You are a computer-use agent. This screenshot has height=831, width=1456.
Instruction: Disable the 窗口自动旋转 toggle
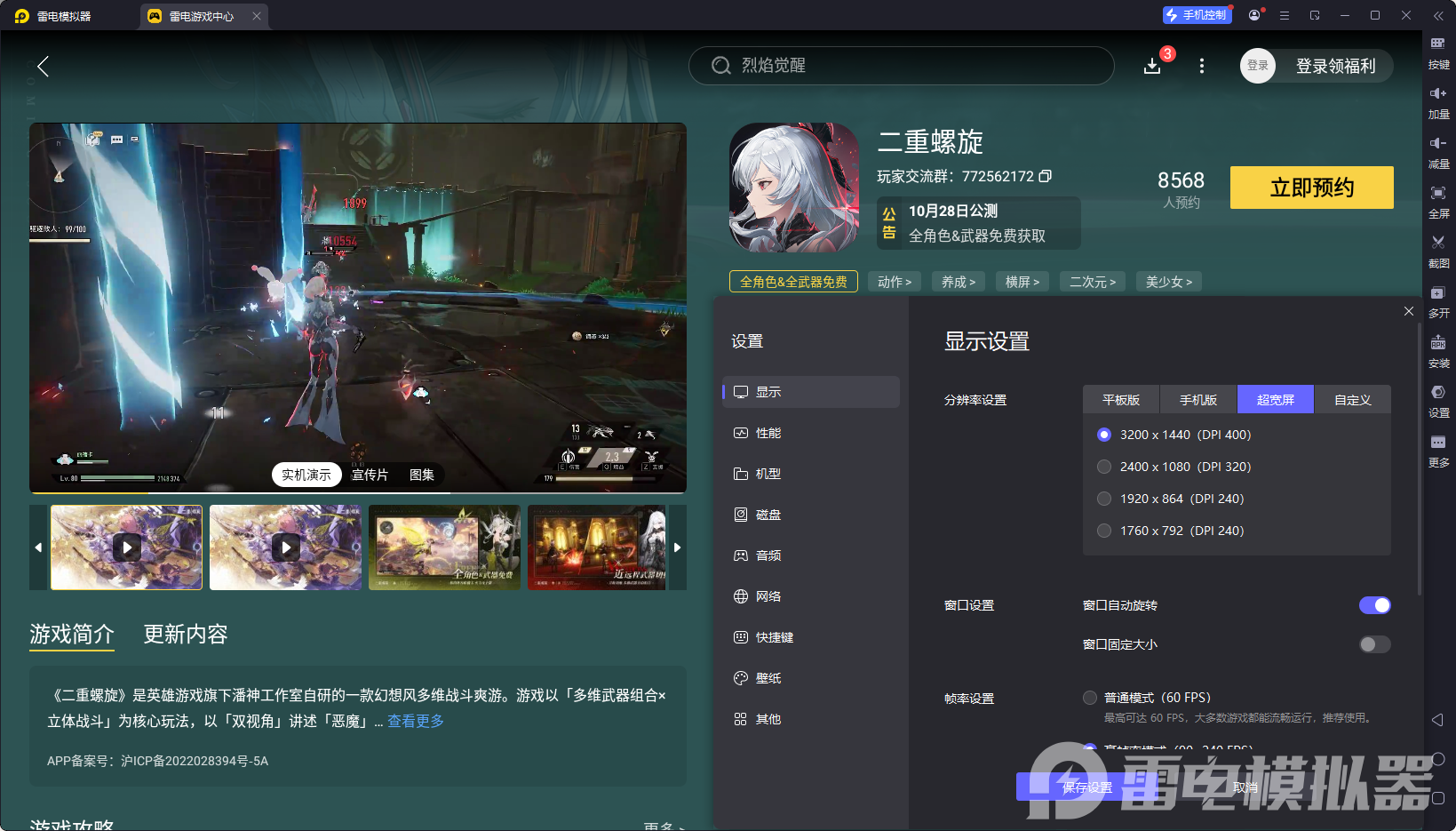click(x=1374, y=605)
